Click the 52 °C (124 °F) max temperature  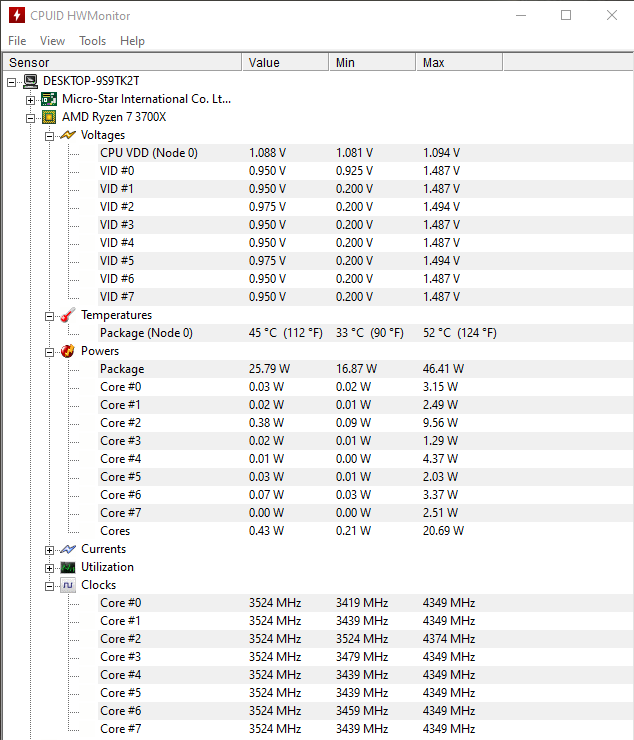460,333
